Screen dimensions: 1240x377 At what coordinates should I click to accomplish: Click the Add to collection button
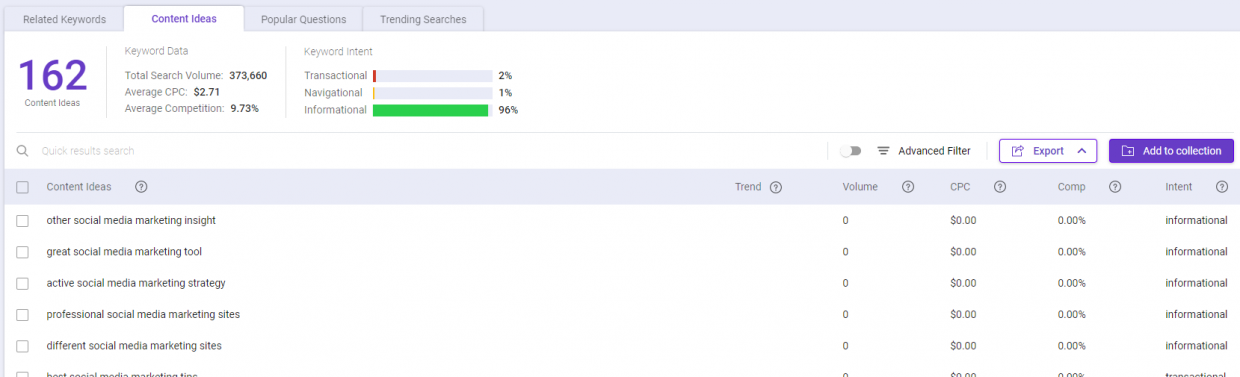pyautogui.click(x=1171, y=151)
